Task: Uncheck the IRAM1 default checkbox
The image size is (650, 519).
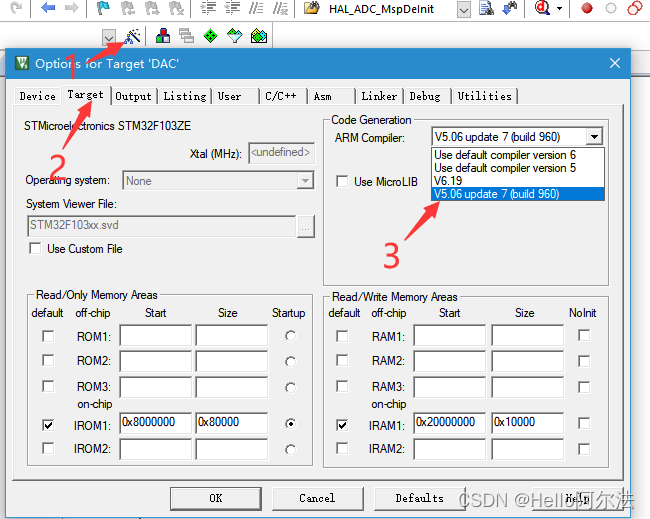Action: coord(342,425)
